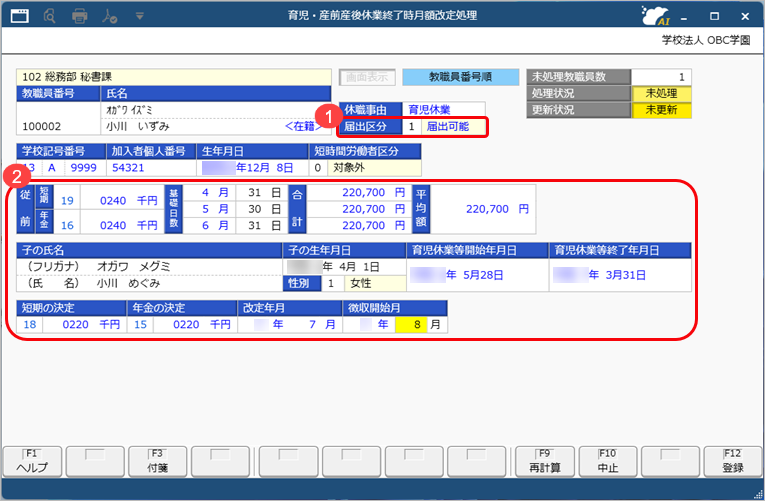Click the 氏名 column header
Viewport: 765px width, 501px height.
pyautogui.click(x=216, y=93)
